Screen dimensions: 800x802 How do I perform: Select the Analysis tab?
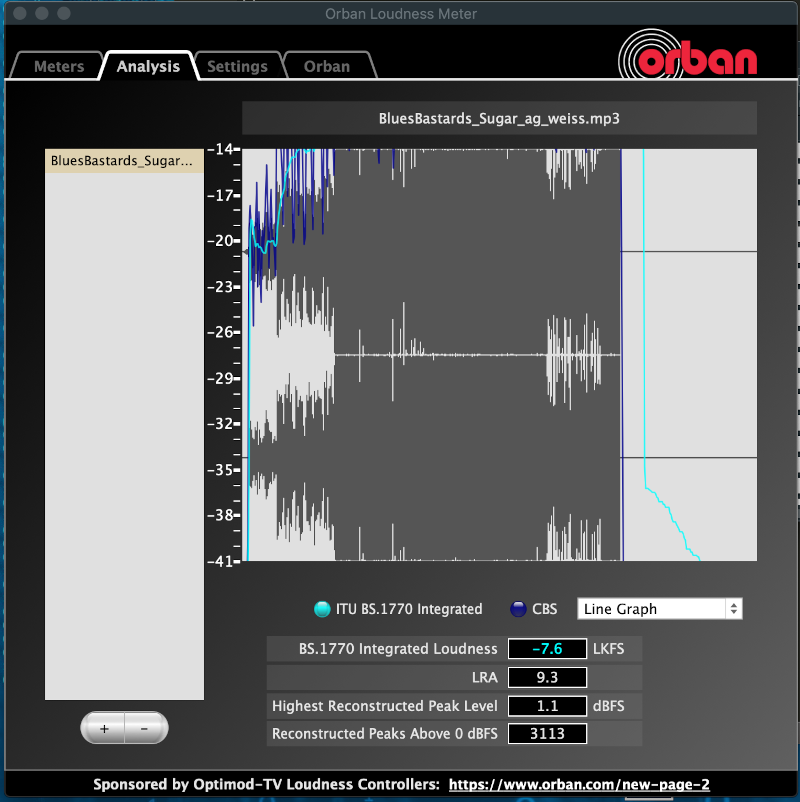[x=148, y=67]
